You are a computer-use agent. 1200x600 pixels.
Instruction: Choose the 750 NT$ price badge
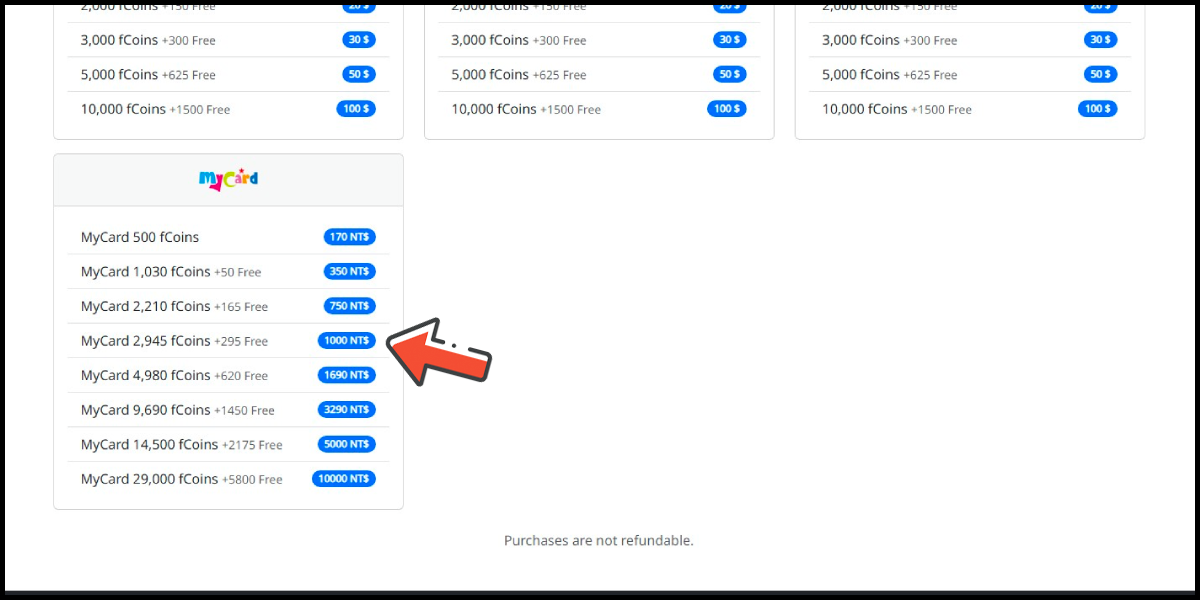[x=349, y=306]
